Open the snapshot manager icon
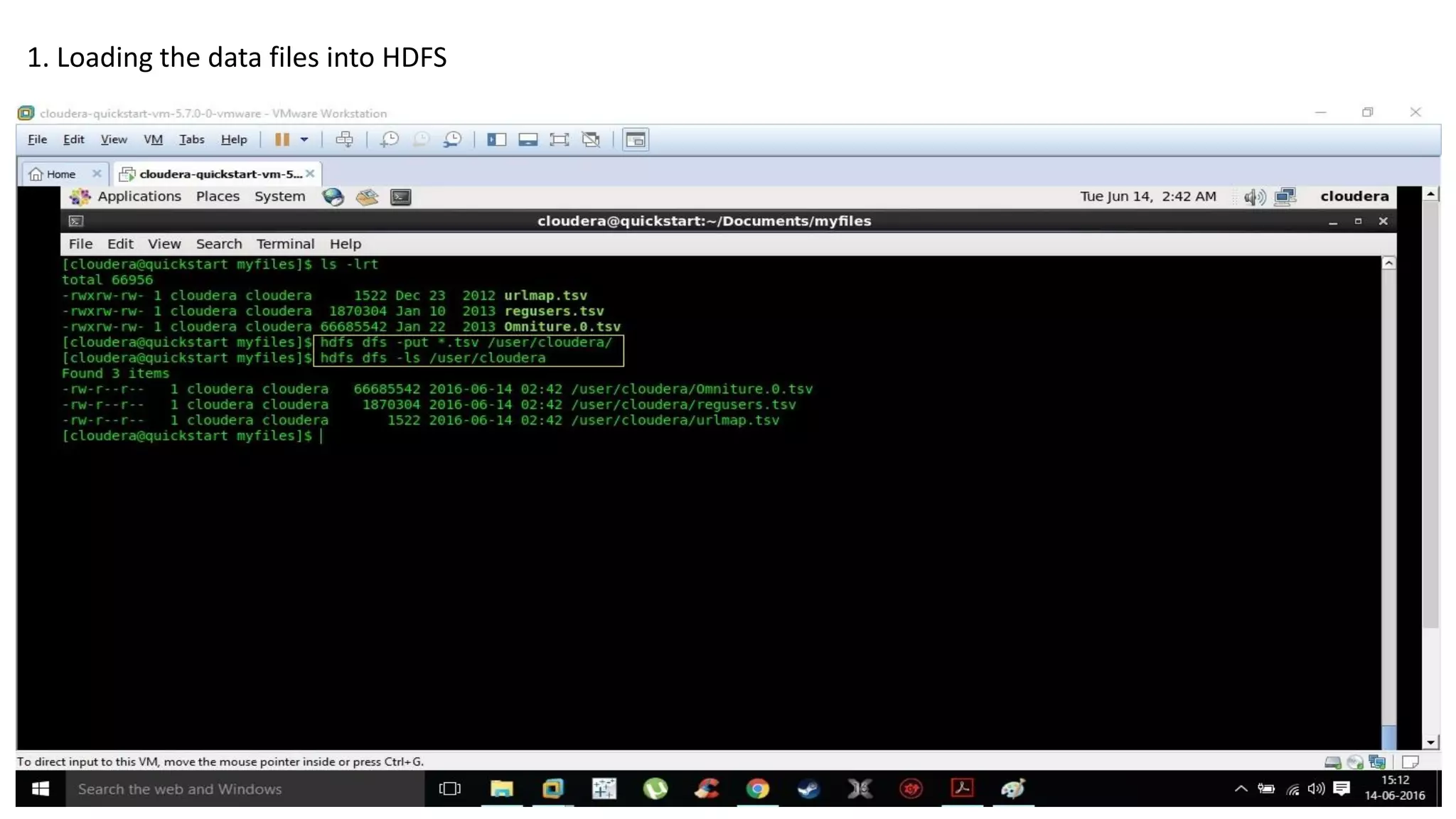1456x819 pixels. tap(453, 139)
